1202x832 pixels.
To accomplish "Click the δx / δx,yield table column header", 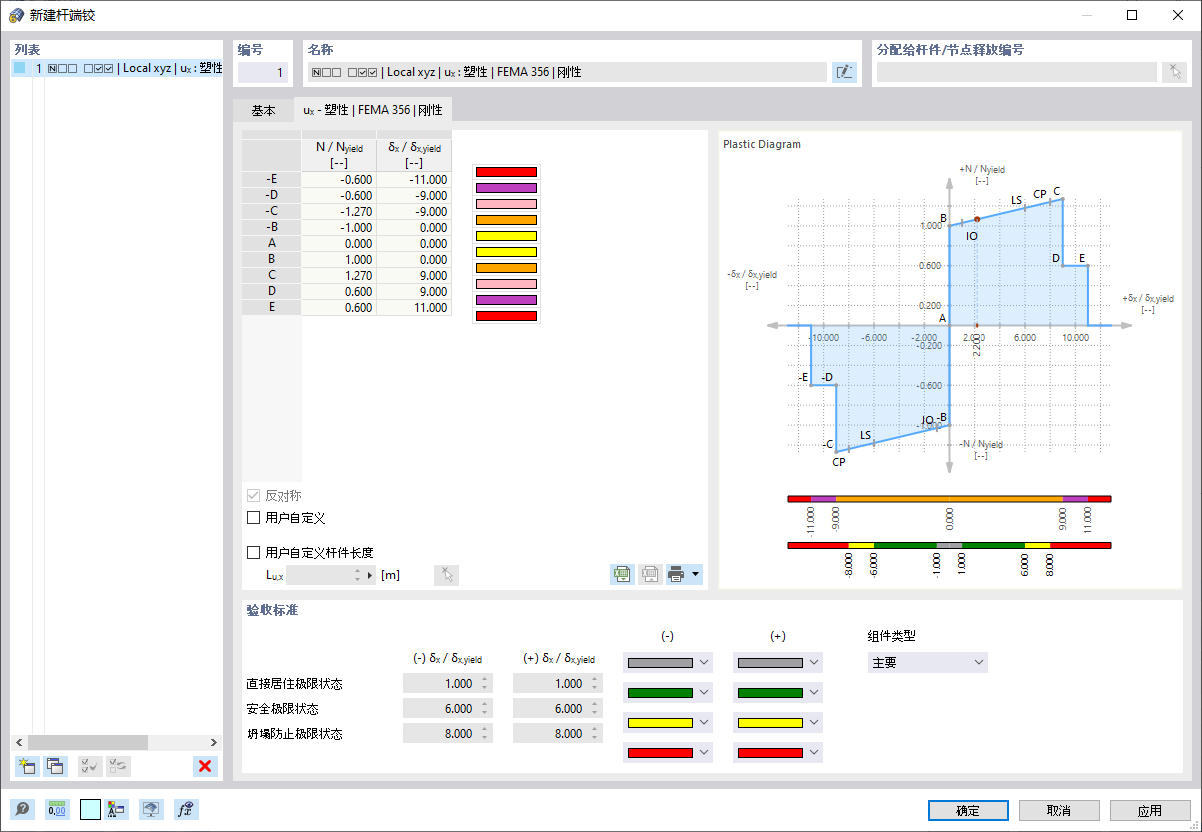I will [x=414, y=155].
